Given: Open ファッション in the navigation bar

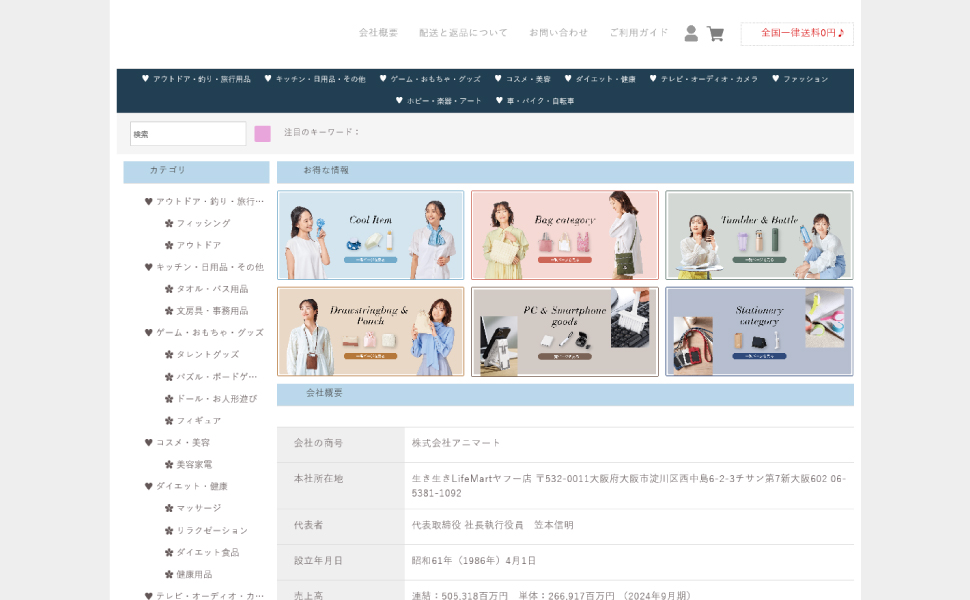Looking at the screenshot, I should 805,79.
